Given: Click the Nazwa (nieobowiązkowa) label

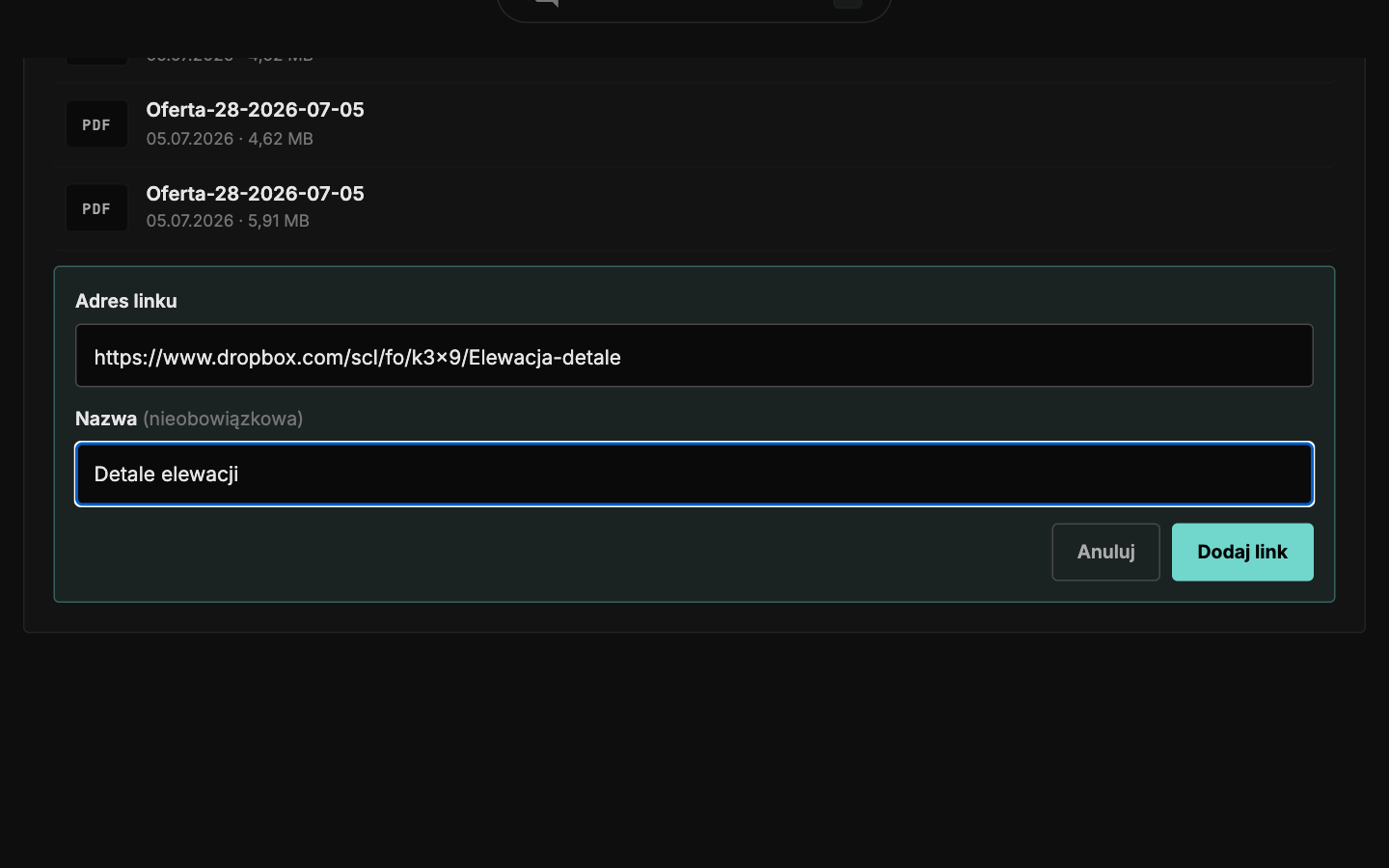Looking at the screenshot, I should click(189, 419).
